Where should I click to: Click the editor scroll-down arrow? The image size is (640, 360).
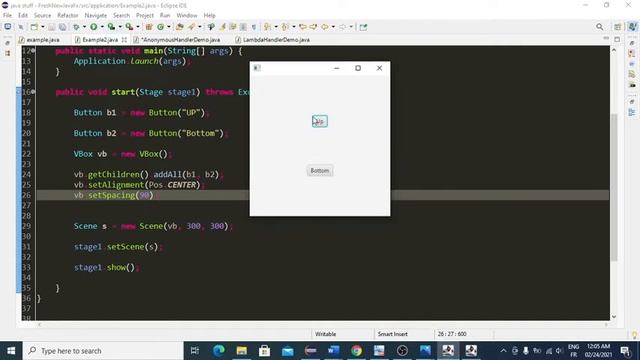pyautogui.click(x=614, y=316)
